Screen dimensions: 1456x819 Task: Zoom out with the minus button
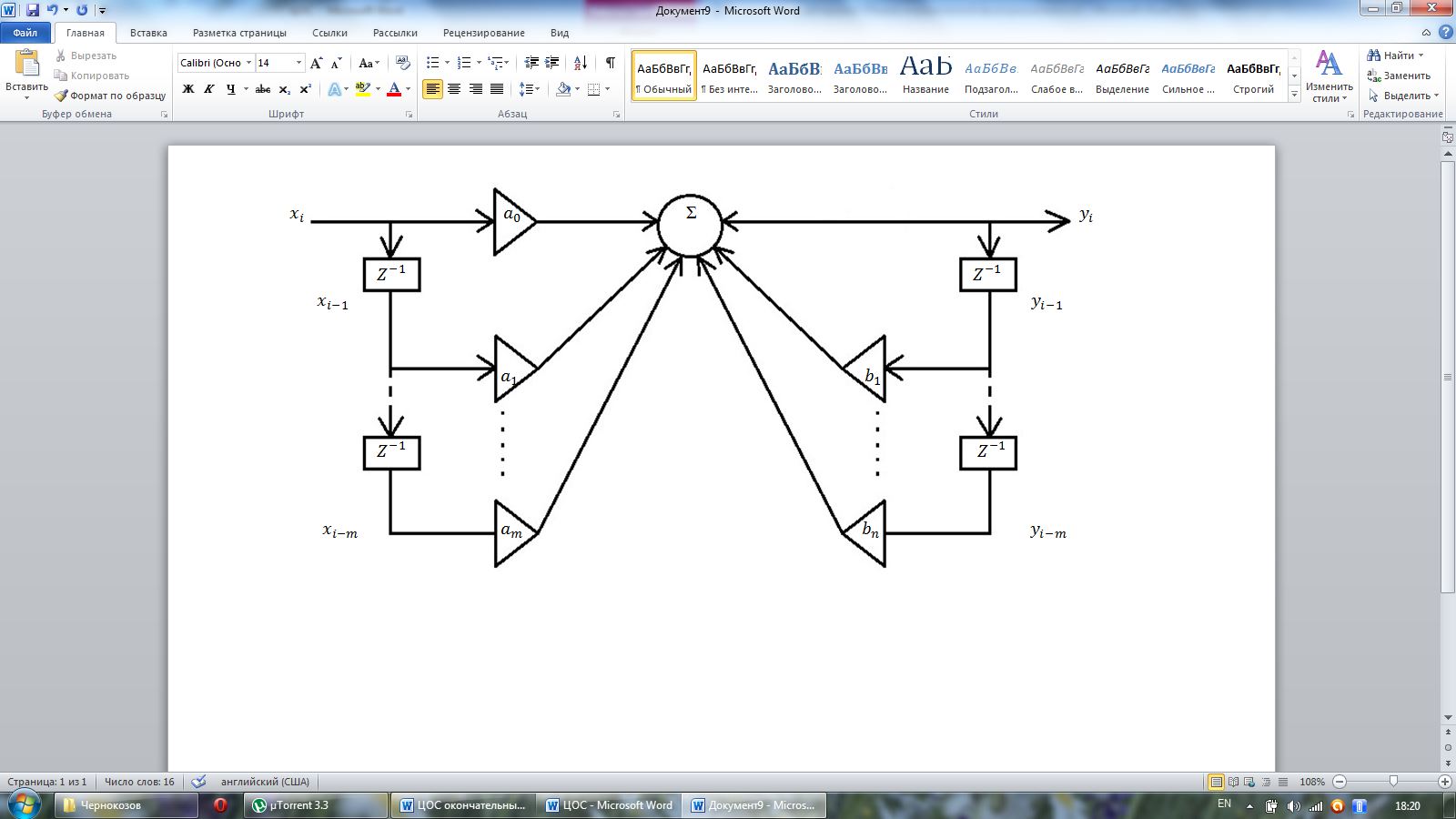(1340, 782)
